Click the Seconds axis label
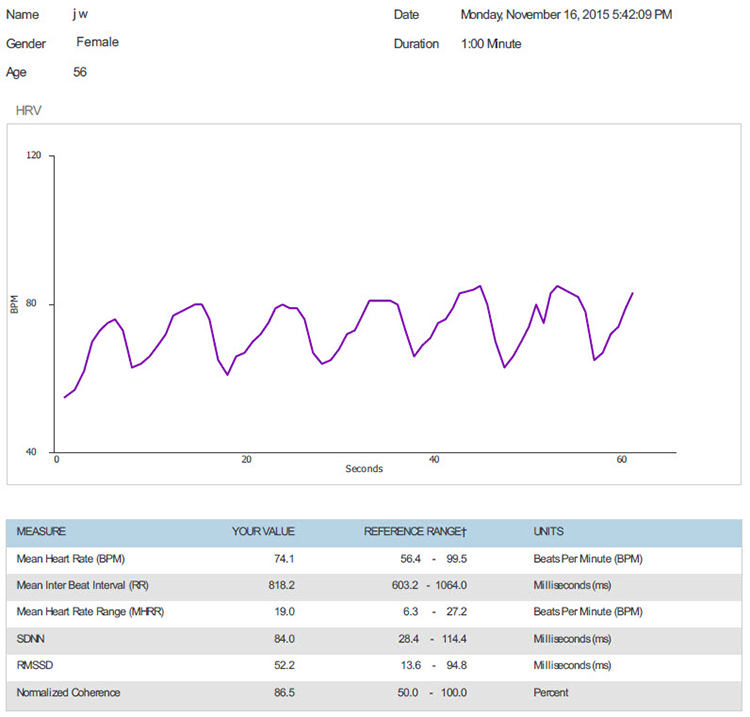750x717 pixels. tap(364, 469)
